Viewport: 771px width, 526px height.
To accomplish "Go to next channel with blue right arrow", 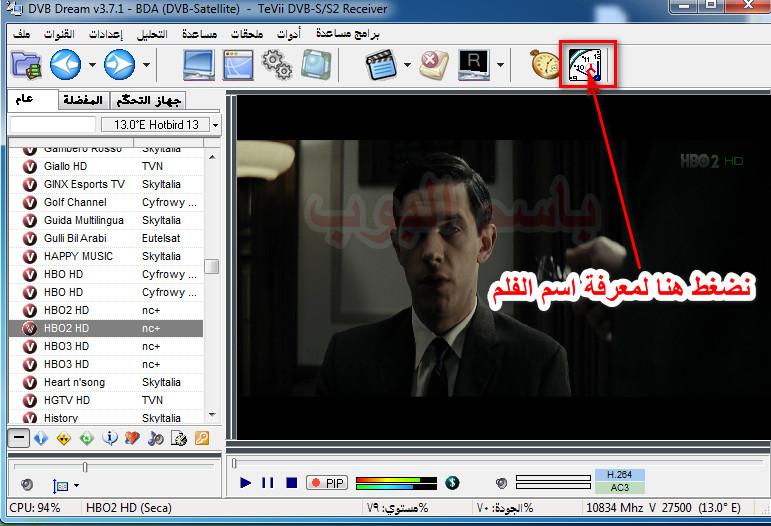I will 119,64.
